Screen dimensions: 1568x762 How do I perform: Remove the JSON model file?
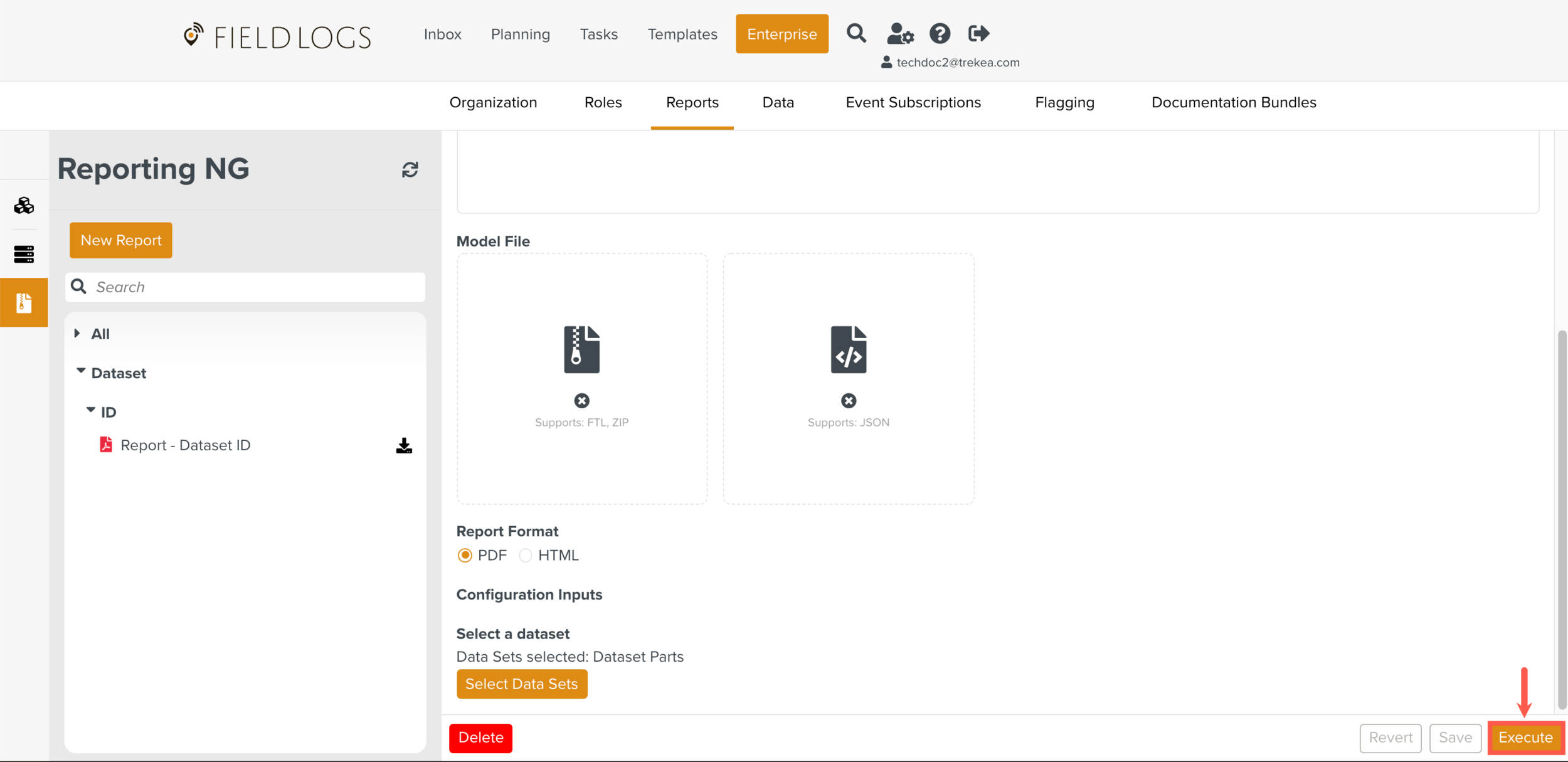click(848, 401)
